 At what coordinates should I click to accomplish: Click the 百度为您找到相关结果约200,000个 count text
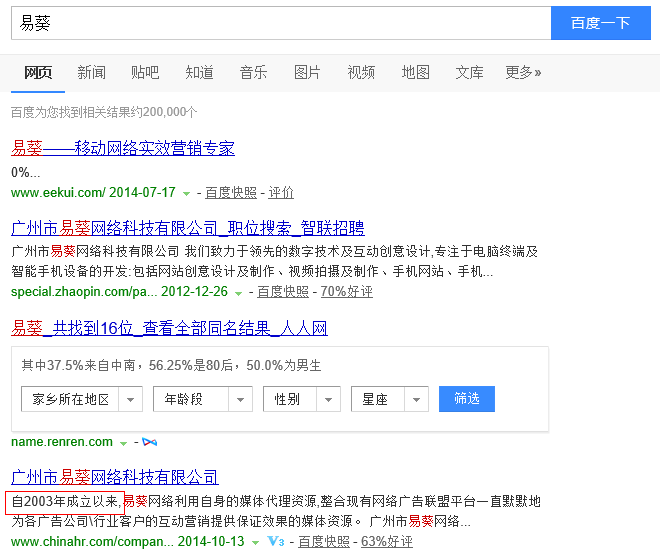click(104, 112)
